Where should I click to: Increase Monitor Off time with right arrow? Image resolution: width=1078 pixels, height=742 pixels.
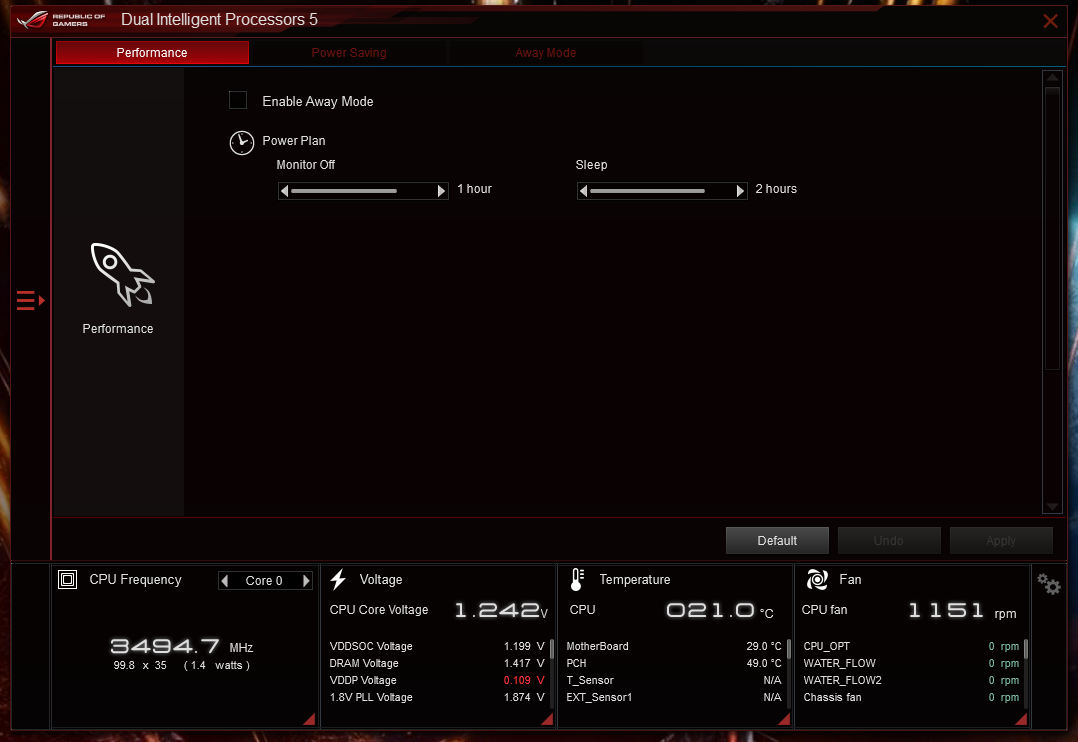pyautogui.click(x=441, y=190)
